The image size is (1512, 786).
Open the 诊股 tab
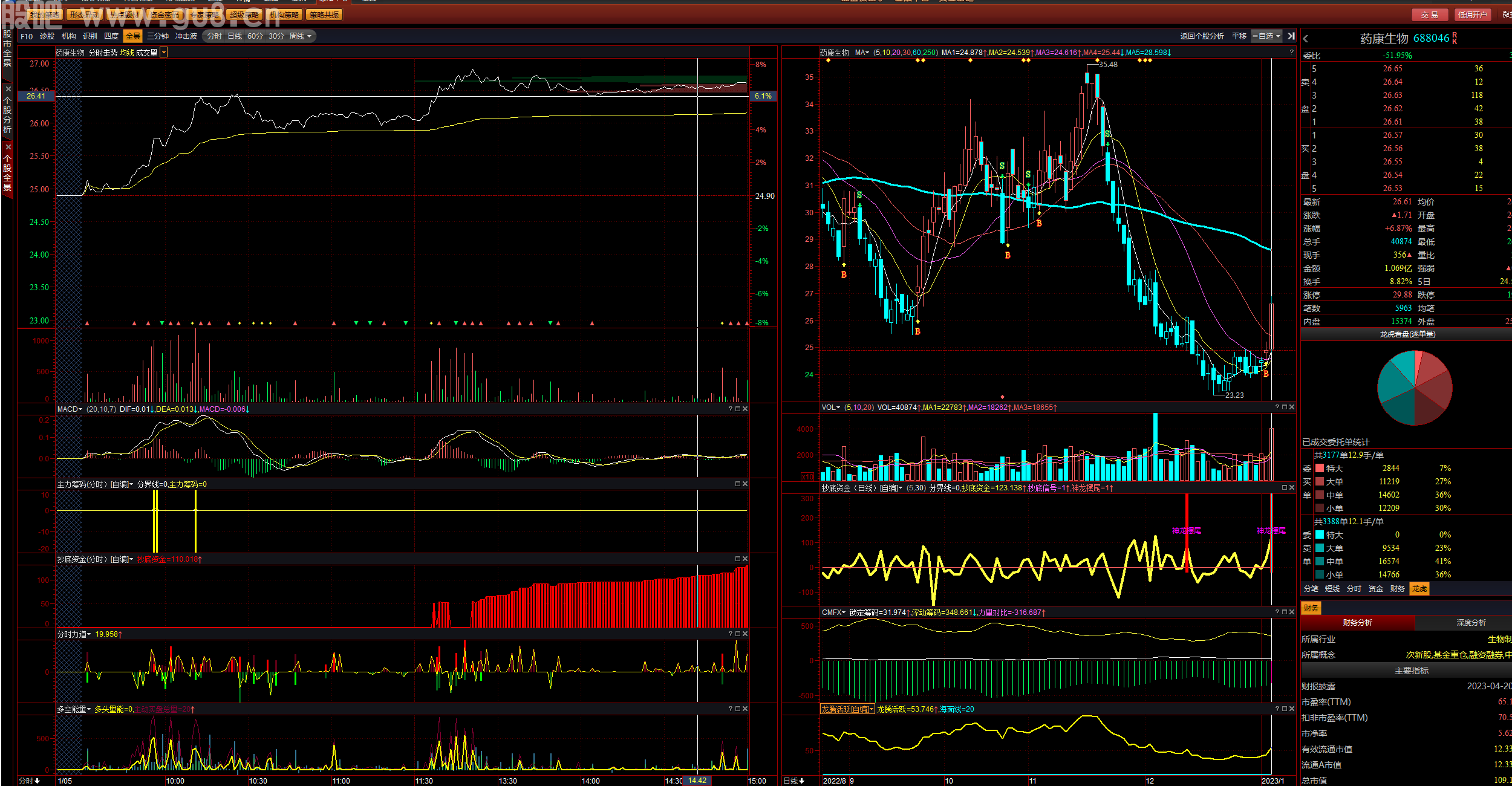47,36
